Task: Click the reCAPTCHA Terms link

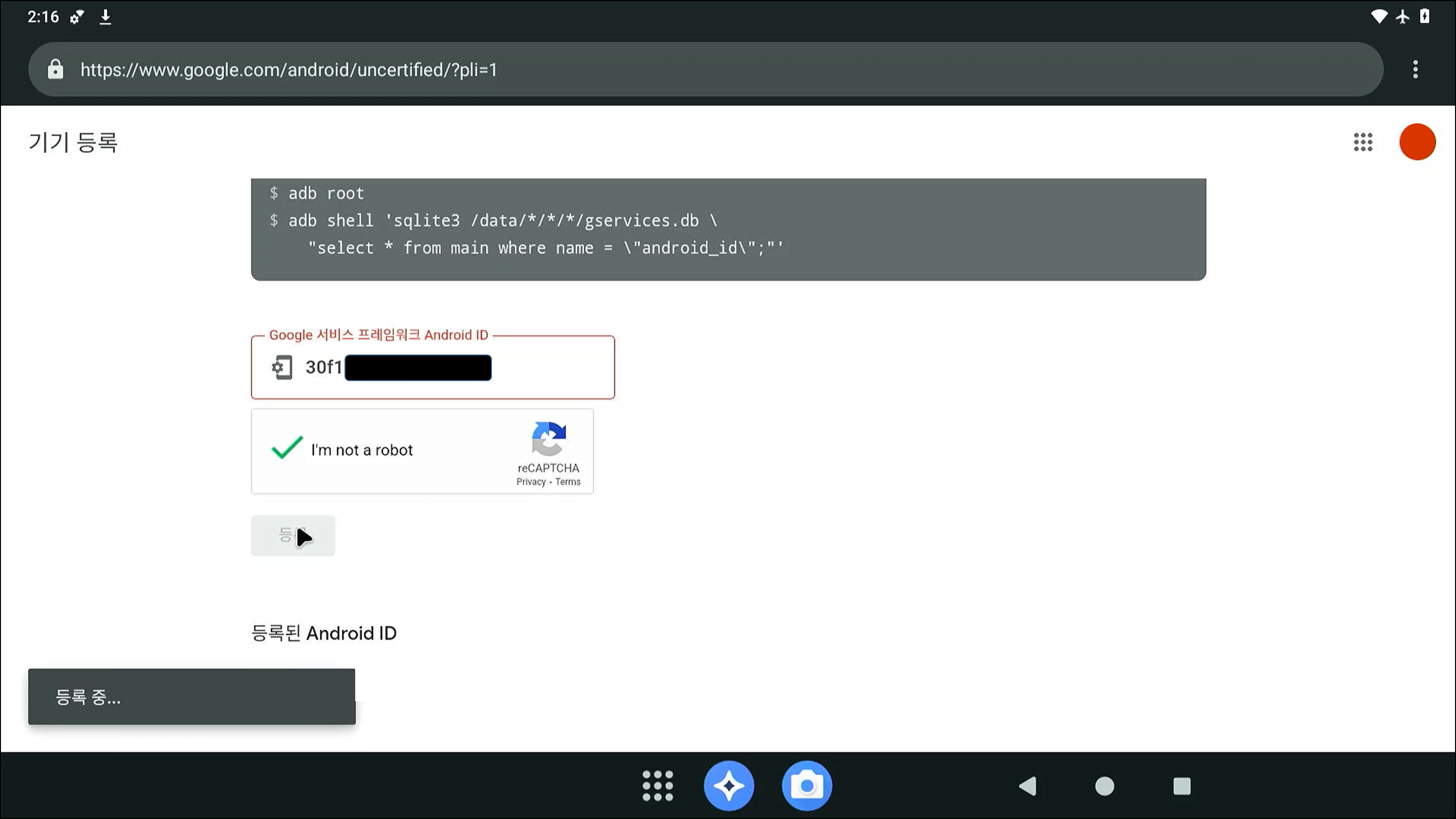Action: 568,482
